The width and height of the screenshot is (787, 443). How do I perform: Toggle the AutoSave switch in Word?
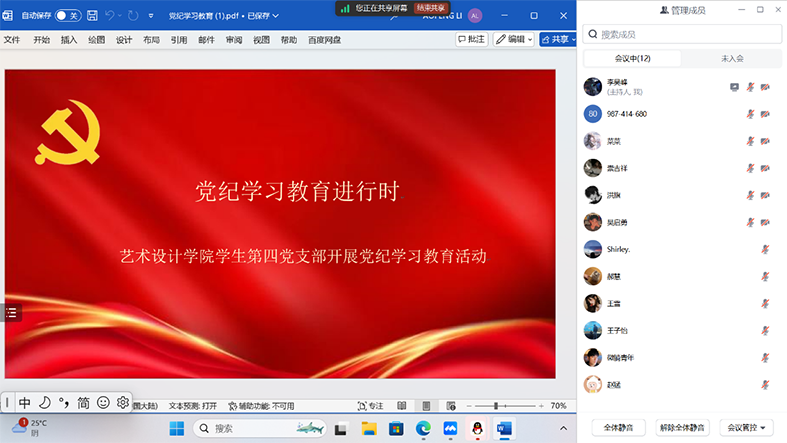click(68, 16)
